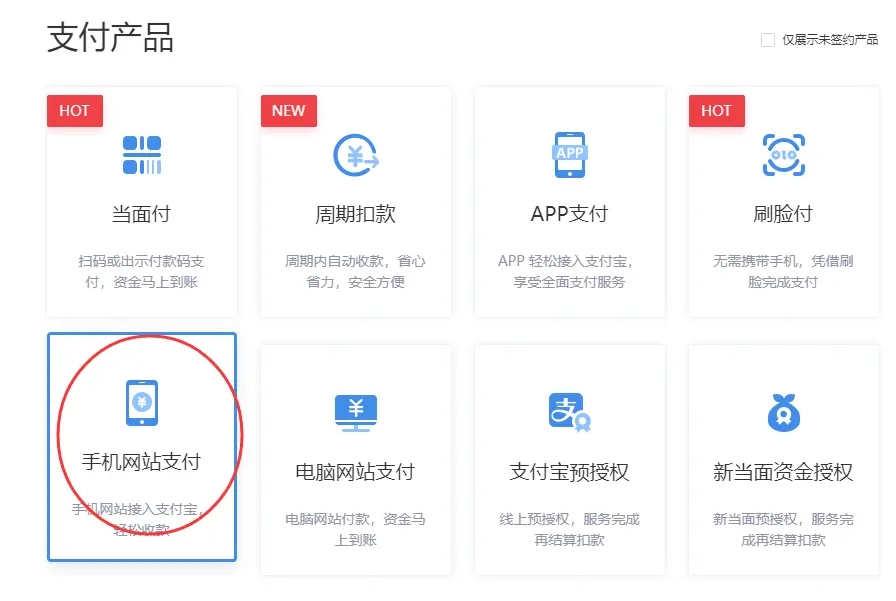The width and height of the screenshot is (896, 601).
Task: Click the 手机网站支付 mobile phone icon
Action: tap(142, 402)
